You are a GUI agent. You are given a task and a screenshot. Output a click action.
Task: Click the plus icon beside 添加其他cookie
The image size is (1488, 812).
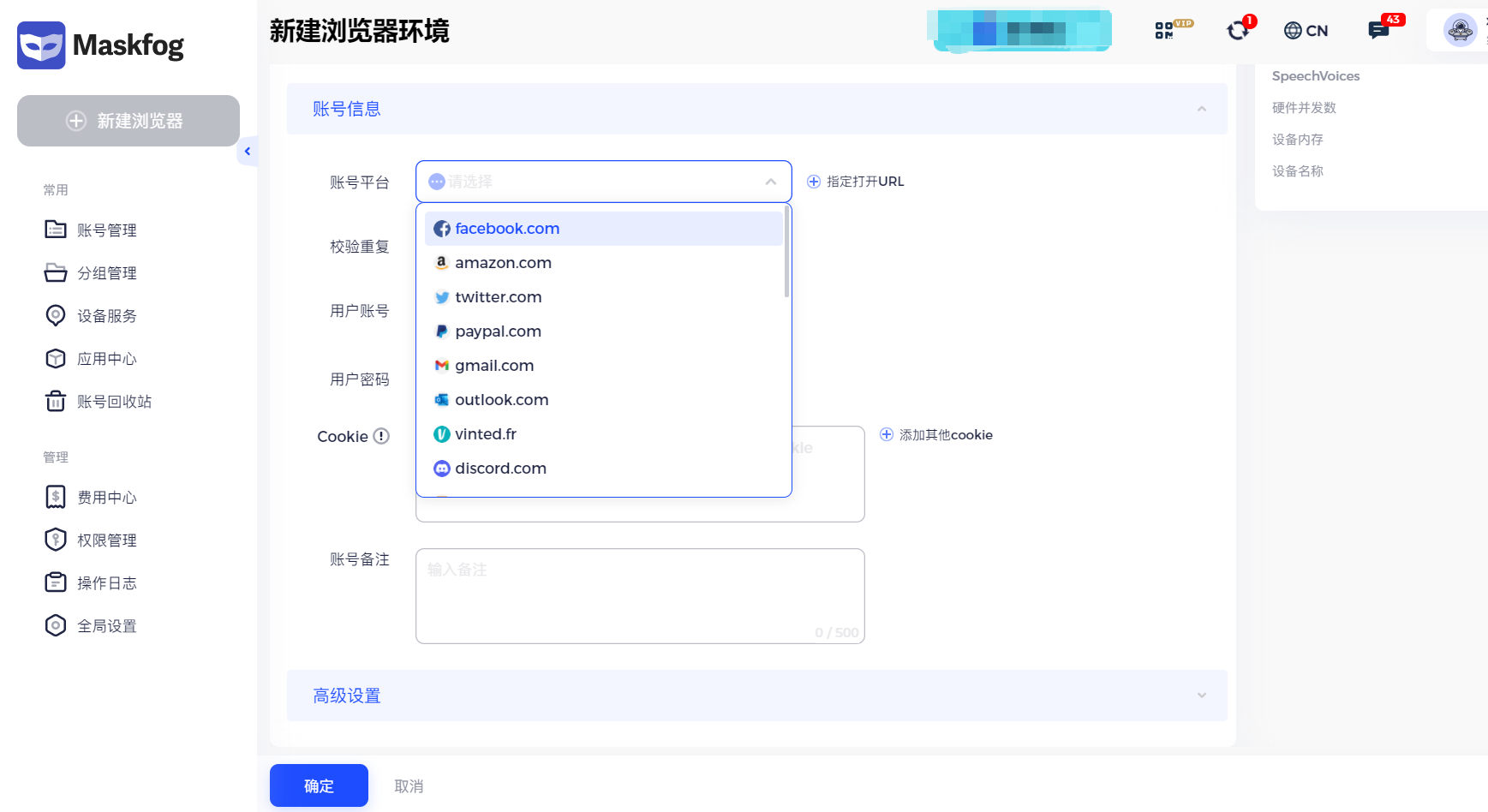887,434
